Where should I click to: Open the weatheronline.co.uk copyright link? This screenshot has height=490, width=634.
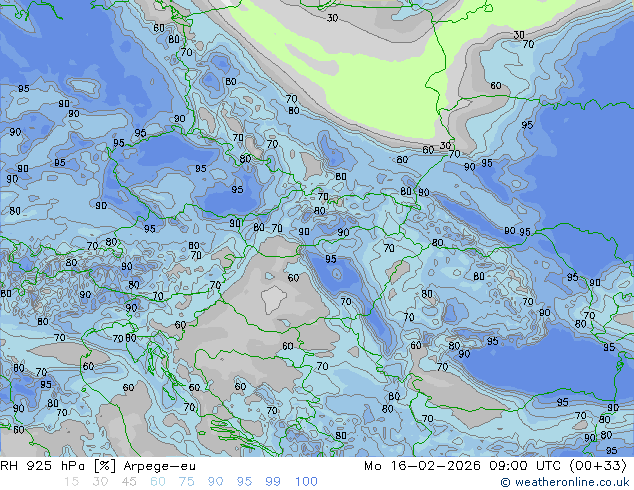pyautogui.click(x=565, y=482)
